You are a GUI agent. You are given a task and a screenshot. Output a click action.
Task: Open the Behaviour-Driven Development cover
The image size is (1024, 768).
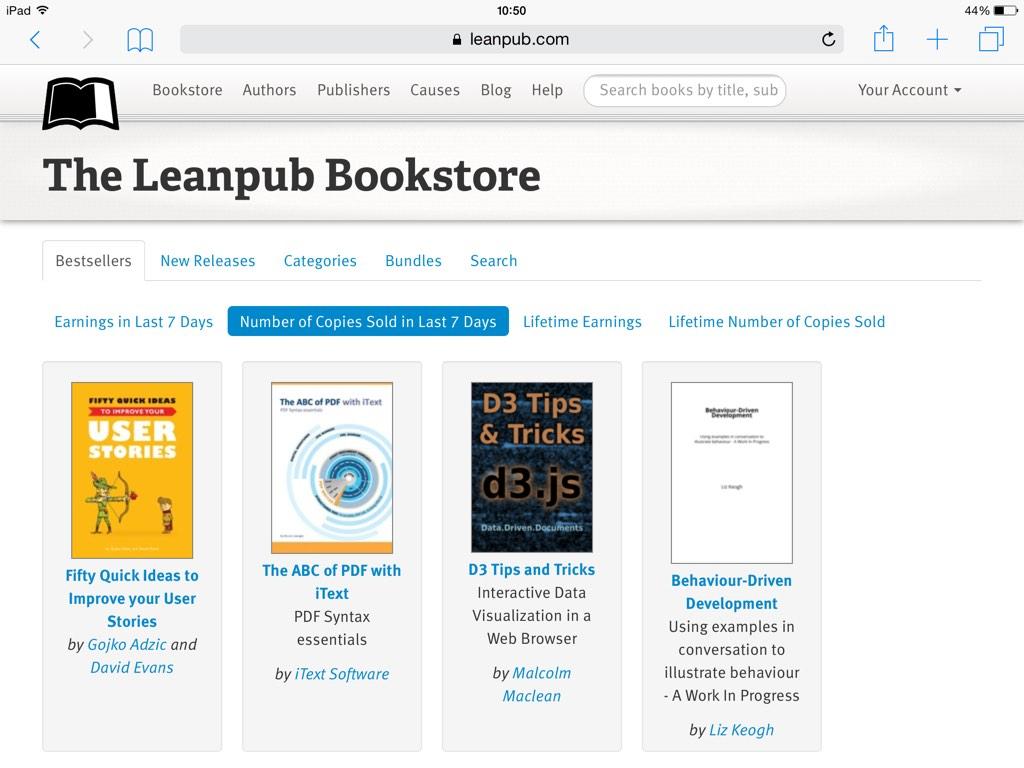[731, 473]
